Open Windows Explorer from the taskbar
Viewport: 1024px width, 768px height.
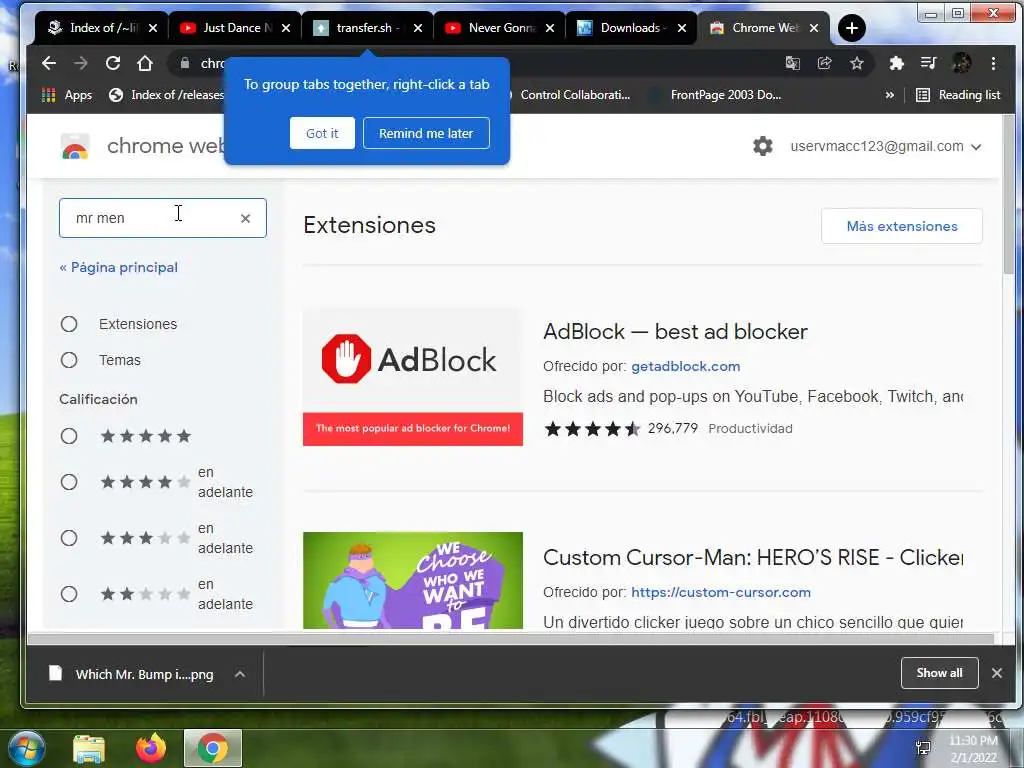[x=89, y=749]
